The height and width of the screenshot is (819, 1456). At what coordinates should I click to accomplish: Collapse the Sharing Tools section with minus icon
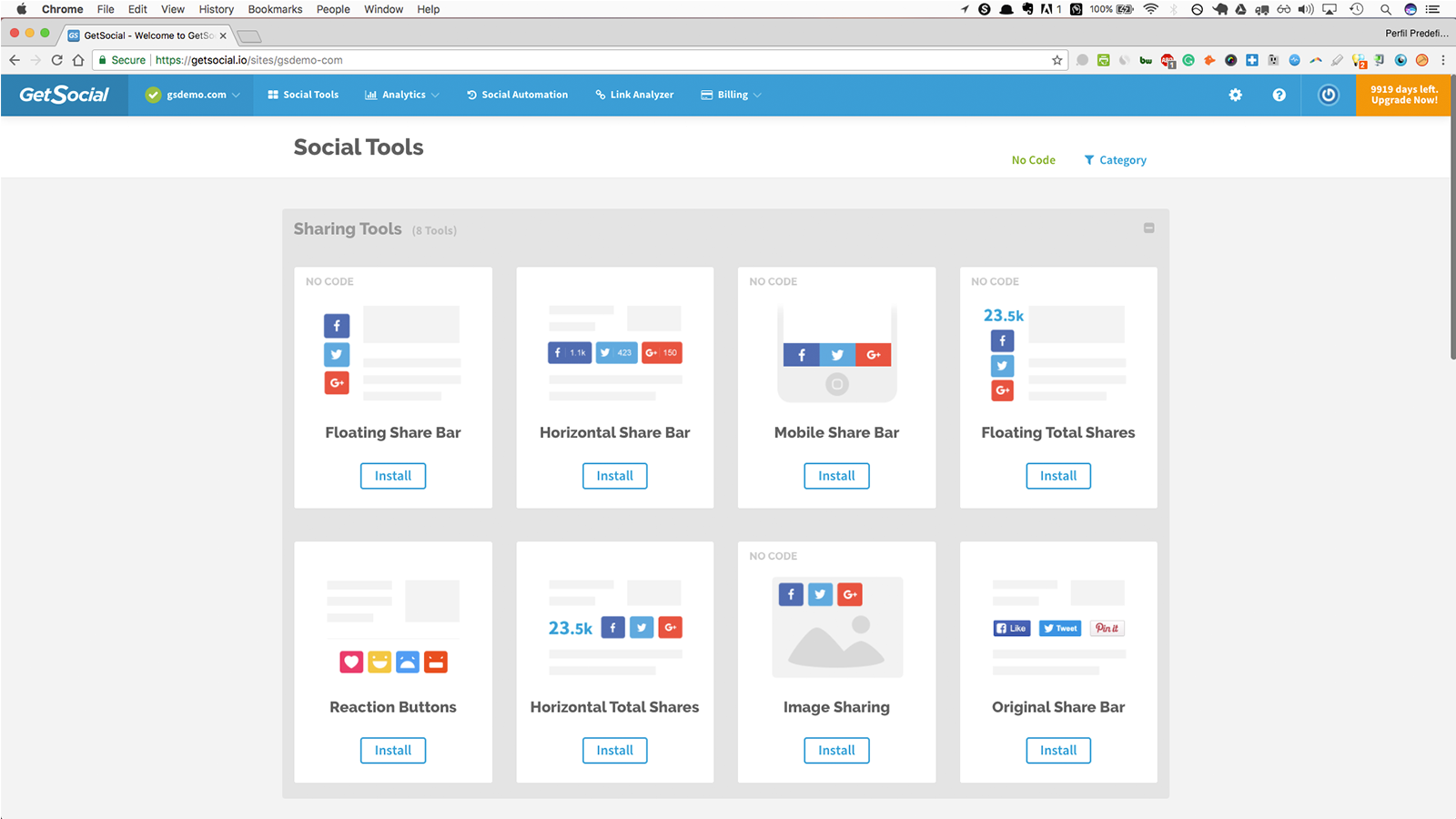pos(1148,227)
